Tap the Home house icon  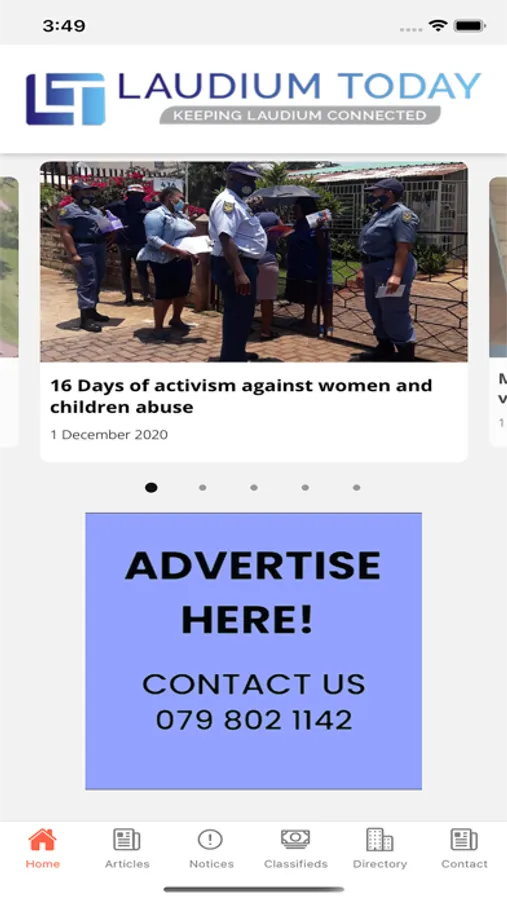point(42,840)
